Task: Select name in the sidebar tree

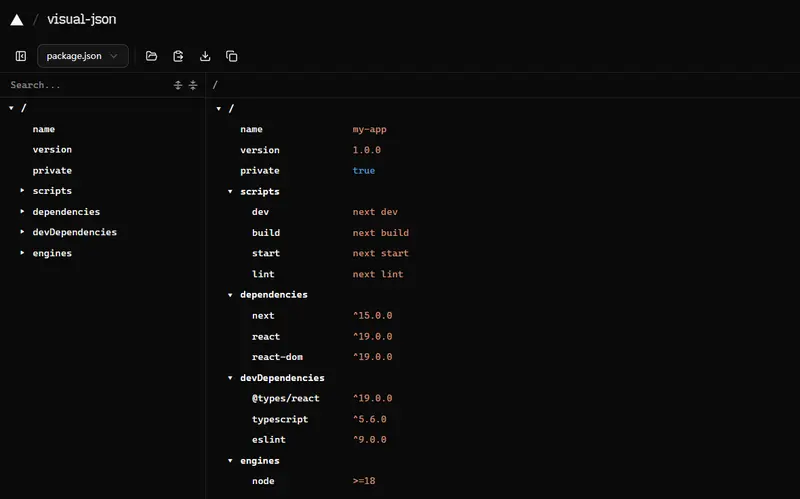Action: [44, 129]
